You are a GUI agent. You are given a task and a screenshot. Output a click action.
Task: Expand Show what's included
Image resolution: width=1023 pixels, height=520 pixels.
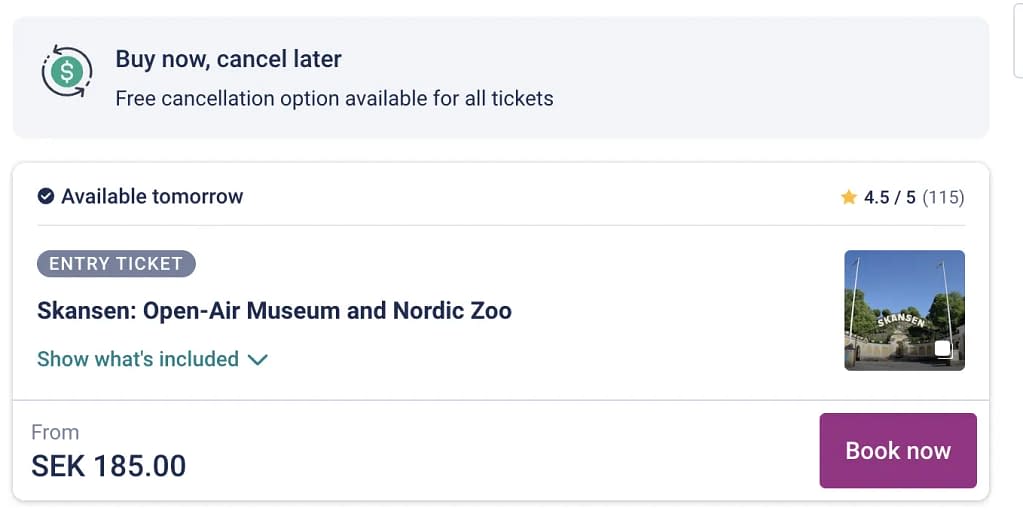pos(153,359)
